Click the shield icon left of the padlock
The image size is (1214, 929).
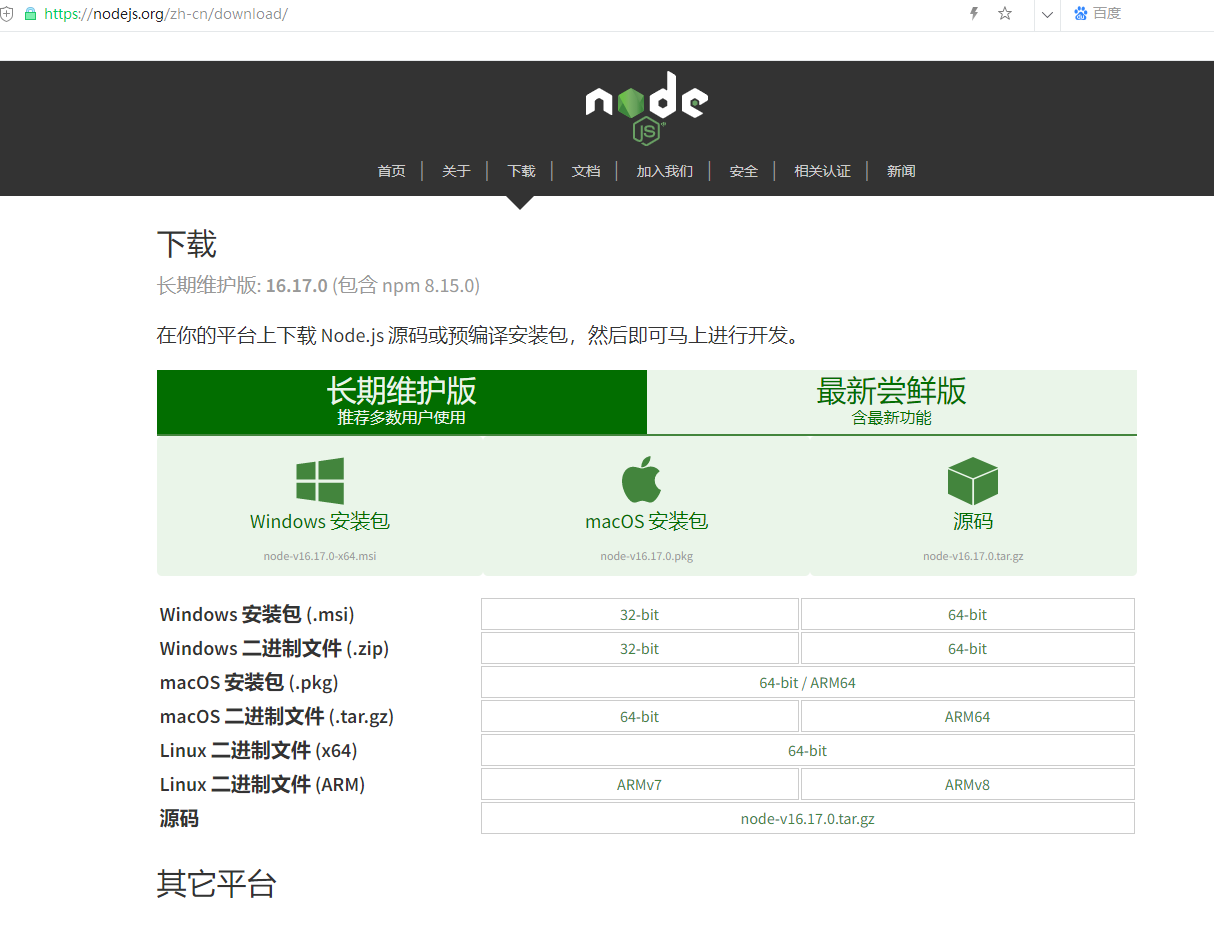[7, 14]
